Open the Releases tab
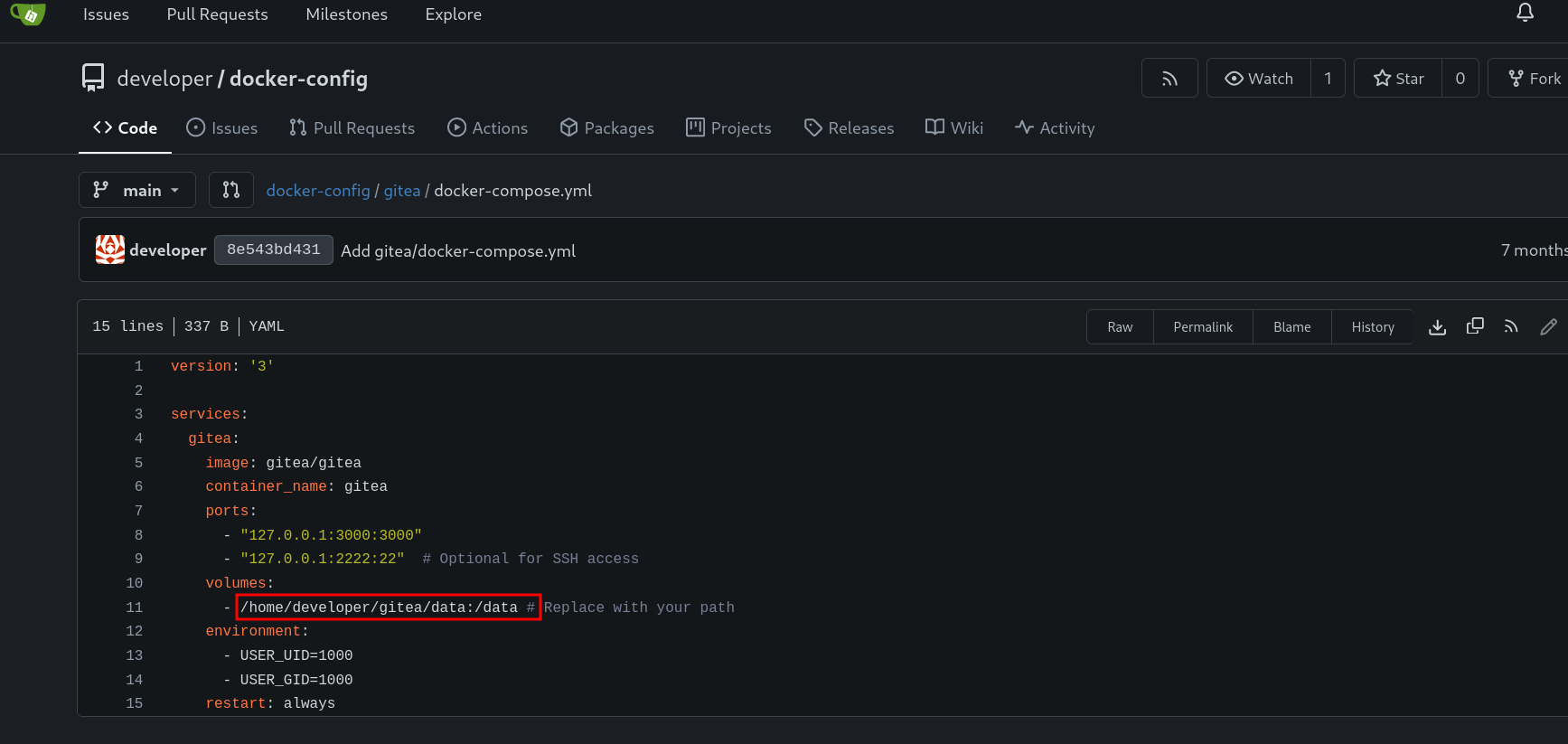The height and width of the screenshot is (744, 1568). tap(850, 128)
